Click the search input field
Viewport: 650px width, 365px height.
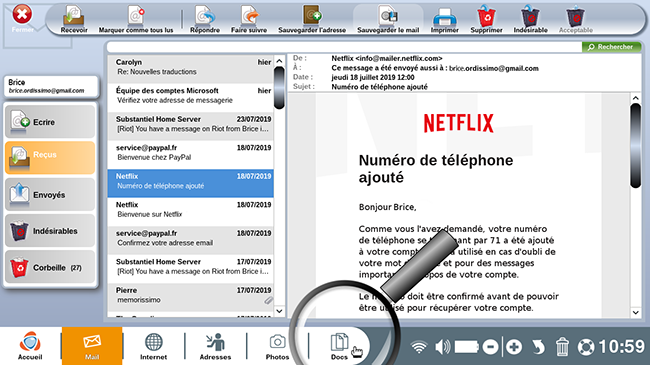pyautogui.click(x=344, y=47)
